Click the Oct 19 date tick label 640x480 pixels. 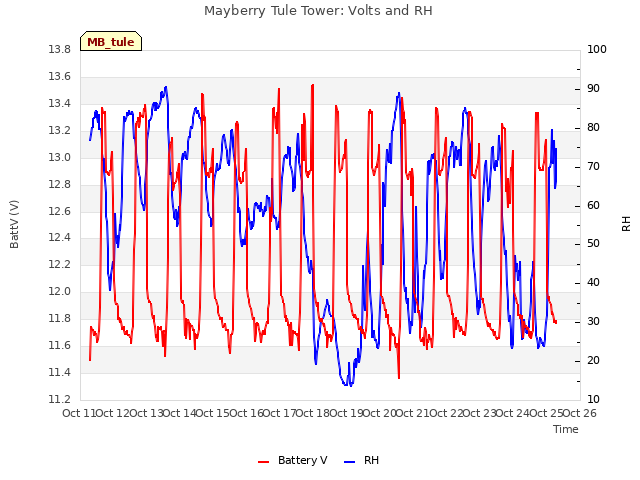click(346, 413)
